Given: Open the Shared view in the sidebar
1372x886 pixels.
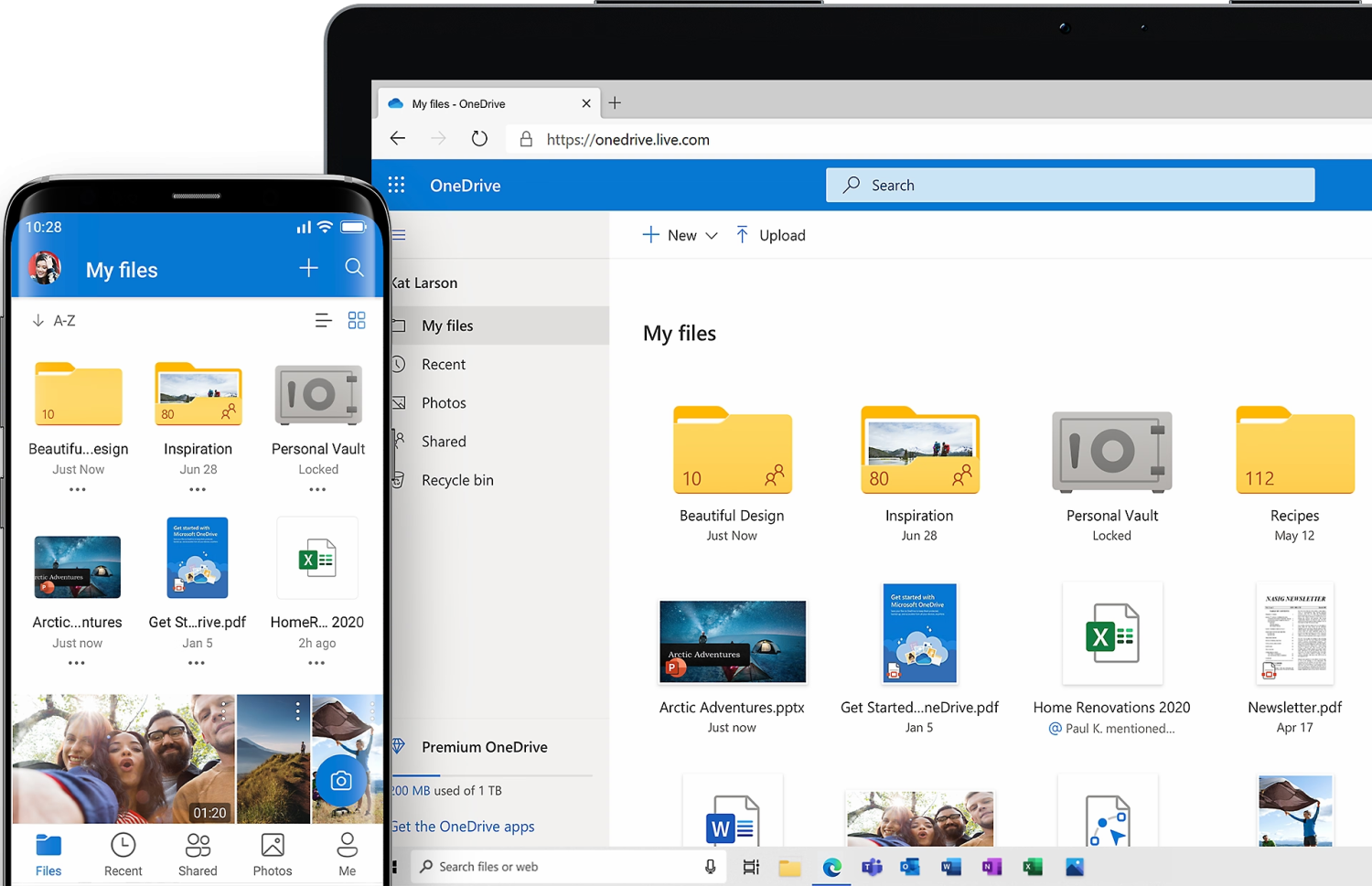Looking at the screenshot, I should (444, 441).
